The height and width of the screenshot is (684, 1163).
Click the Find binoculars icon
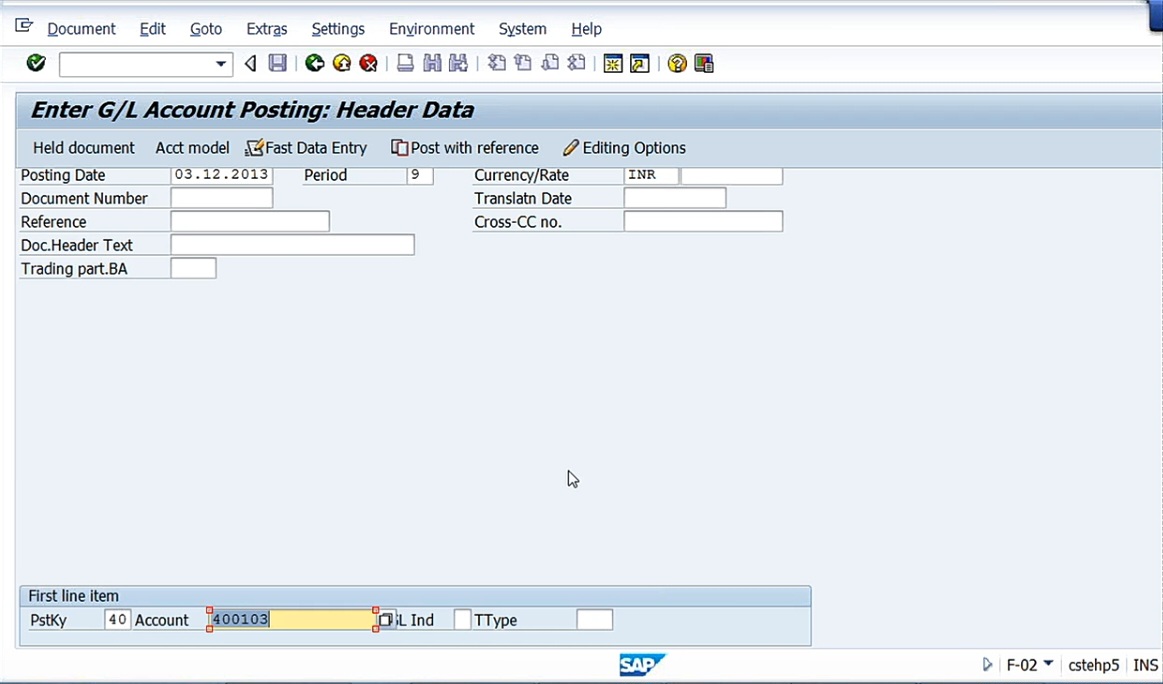click(x=432, y=63)
